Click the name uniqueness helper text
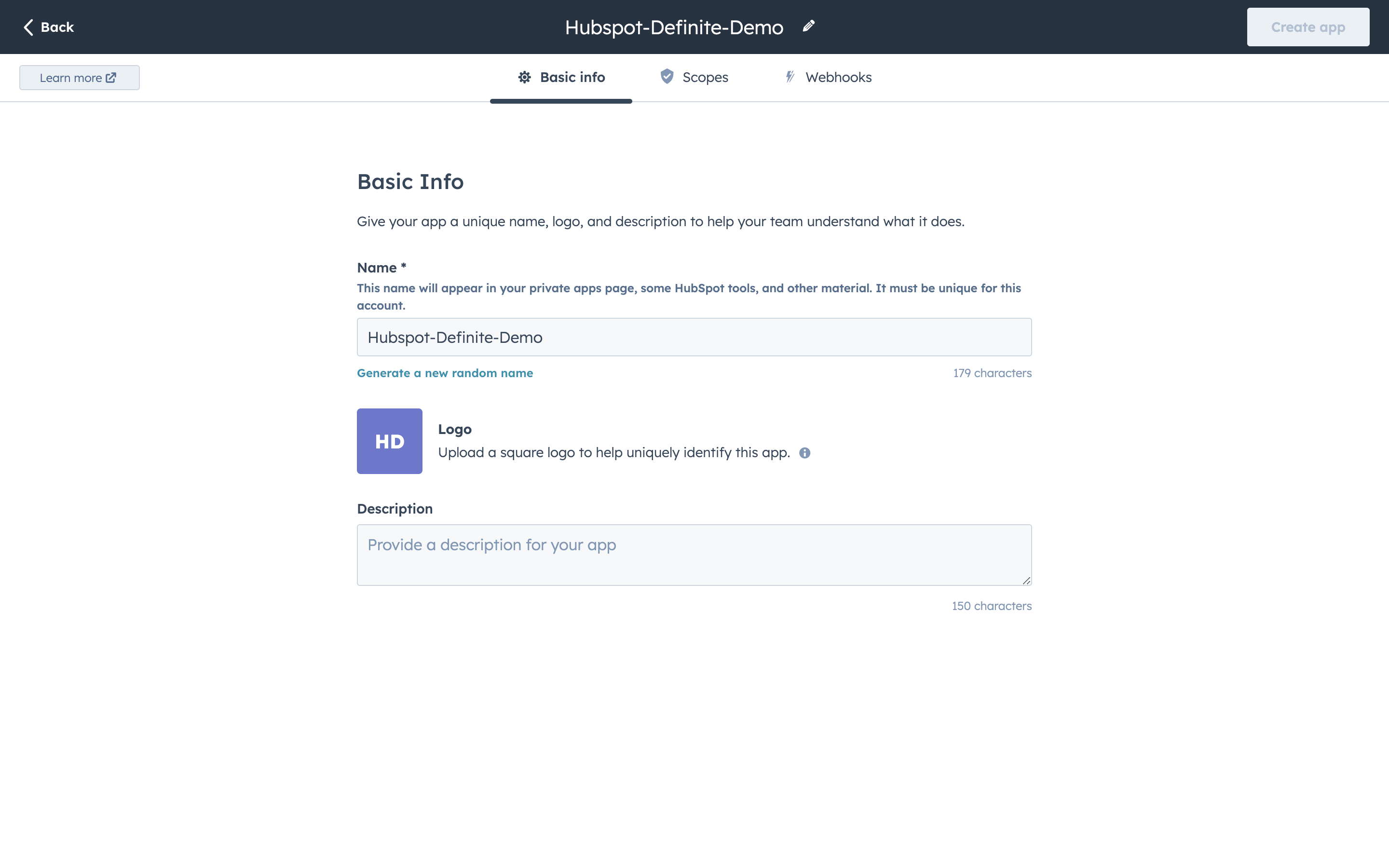 click(x=689, y=297)
